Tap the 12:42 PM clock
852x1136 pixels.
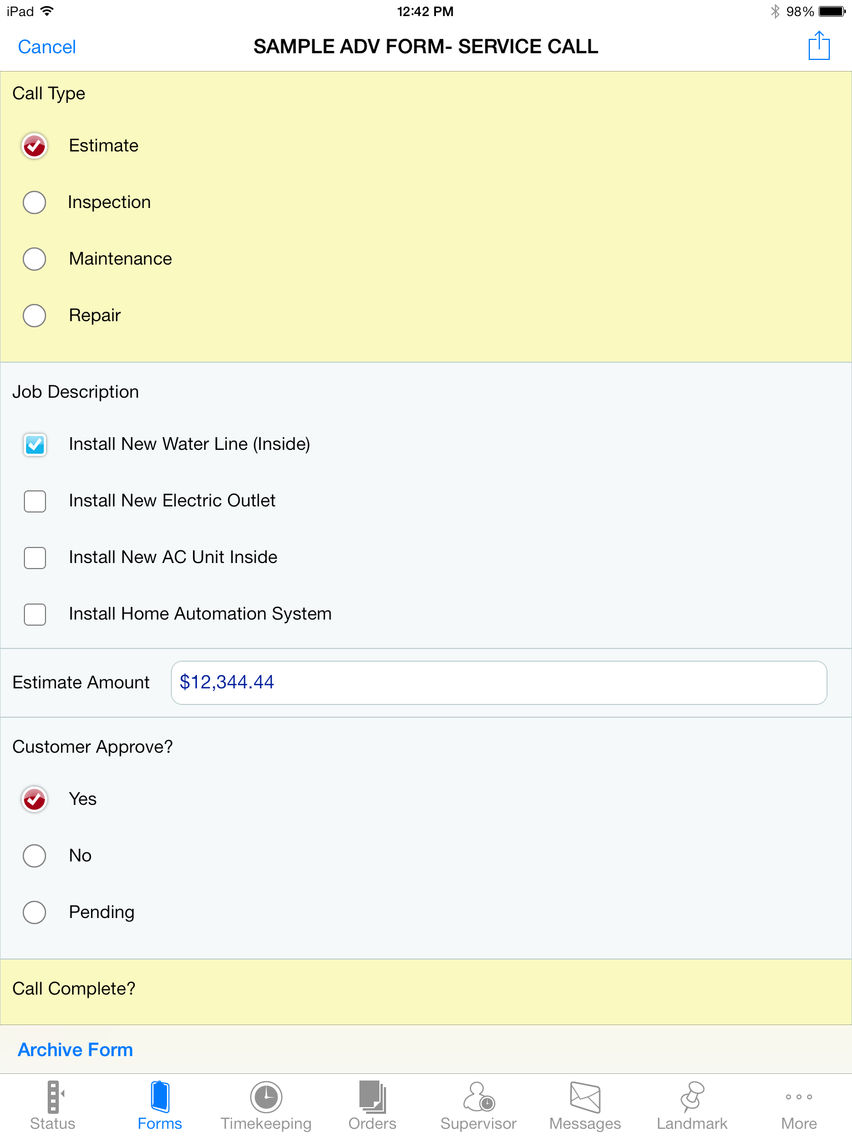pos(425,12)
